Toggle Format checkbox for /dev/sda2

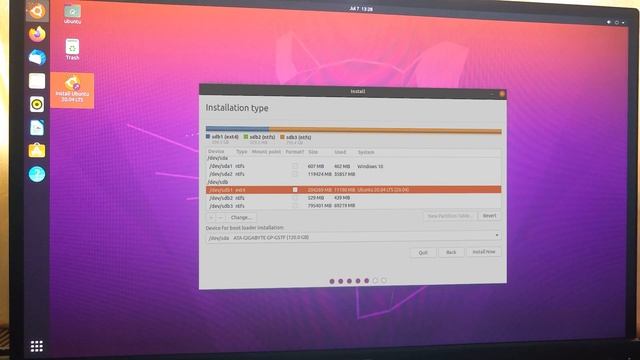pyautogui.click(x=295, y=174)
